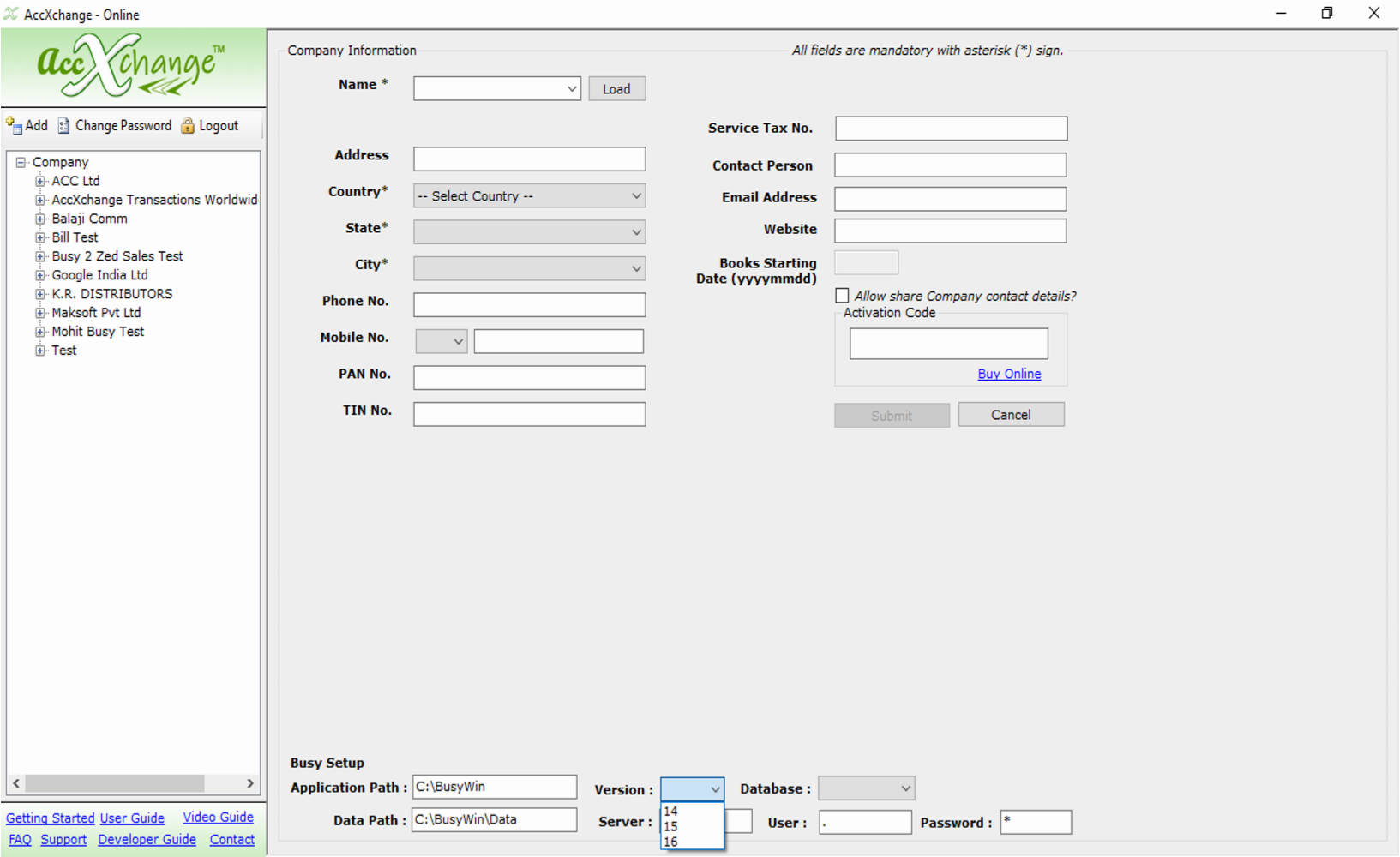The height and width of the screenshot is (857, 1400).
Task: Select Maksoft Pvt Ltd in the tree
Action: tap(96, 313)
